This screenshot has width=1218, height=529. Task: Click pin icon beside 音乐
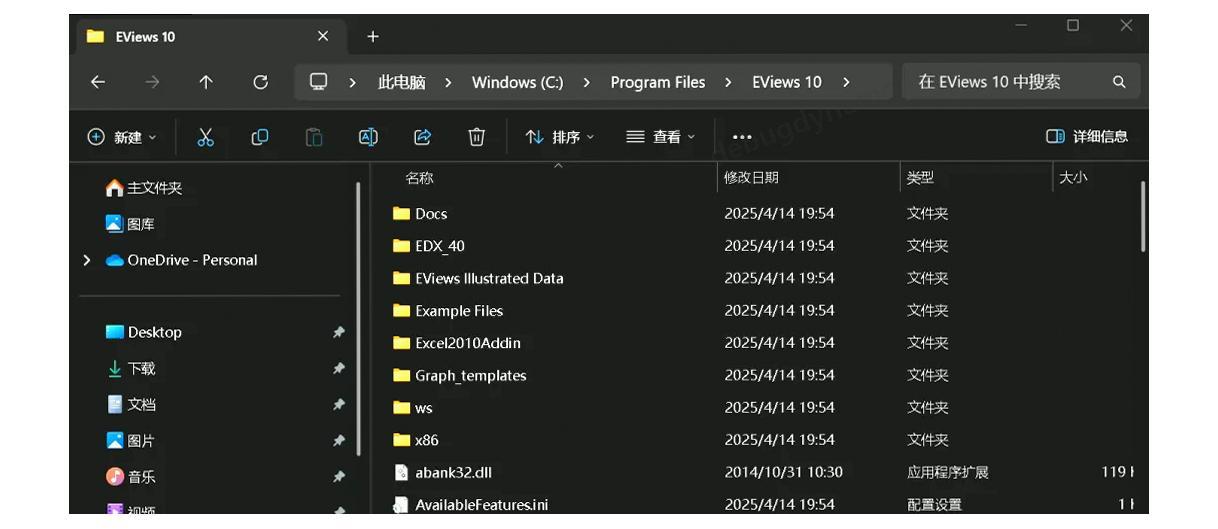pos(339,476)
